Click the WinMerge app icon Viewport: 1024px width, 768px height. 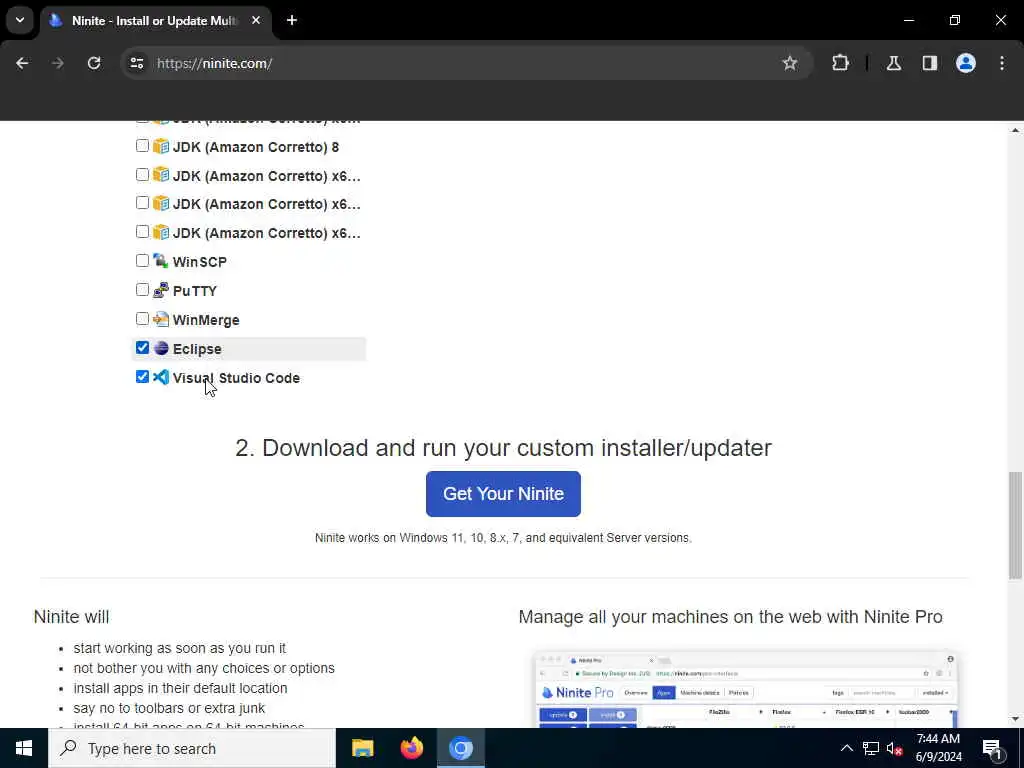(x=161, y=319)
